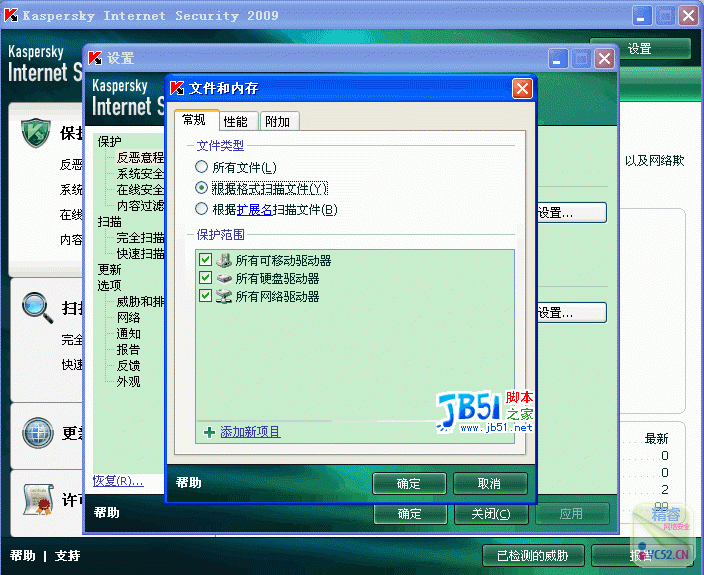Select 反恶意程序 tree item
The image size is (704, 575).
click(140, 158)
